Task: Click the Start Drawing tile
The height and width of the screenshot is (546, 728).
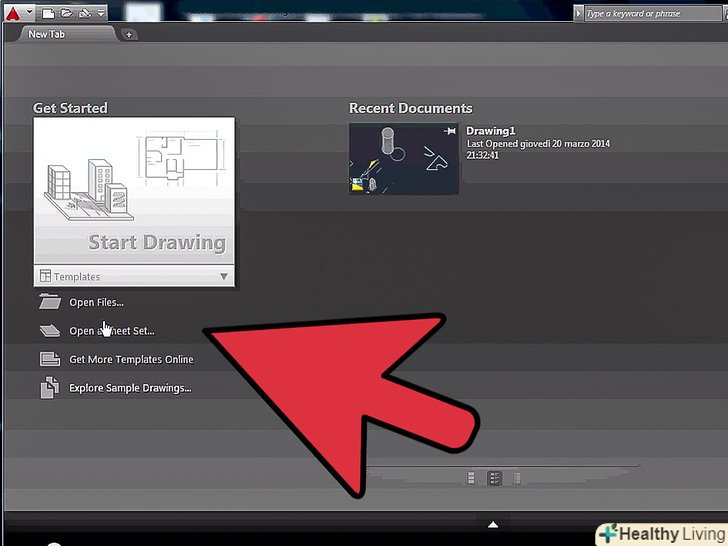Action: tap(135, 192)
